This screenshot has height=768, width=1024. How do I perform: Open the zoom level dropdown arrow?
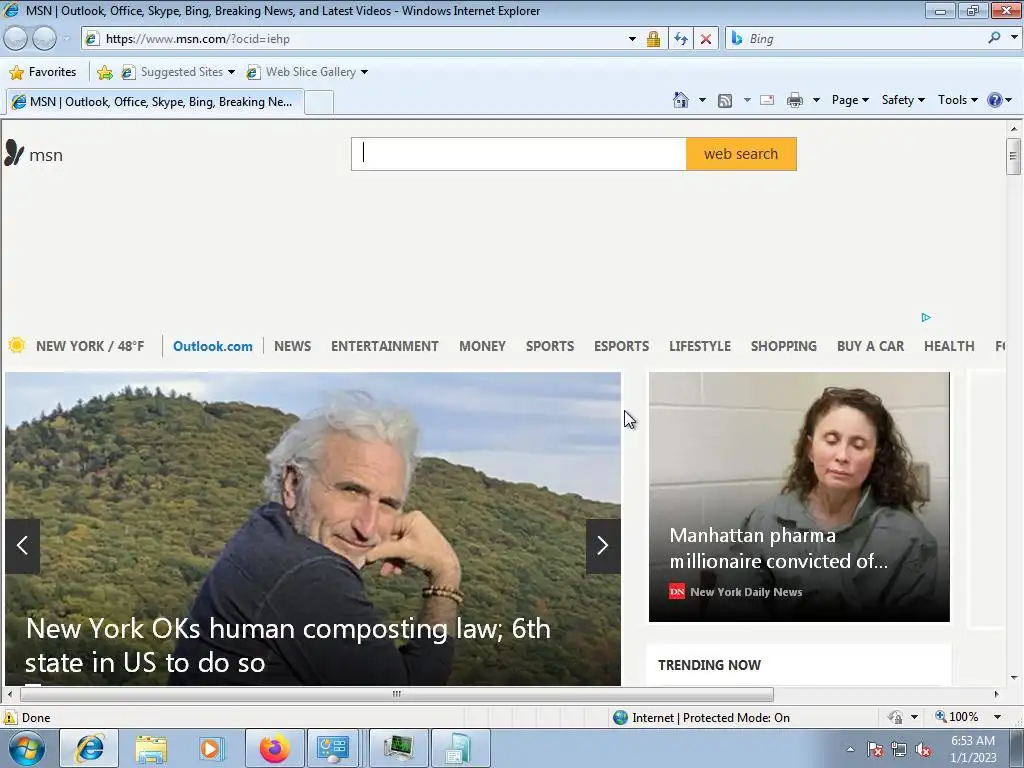(997, 717)
